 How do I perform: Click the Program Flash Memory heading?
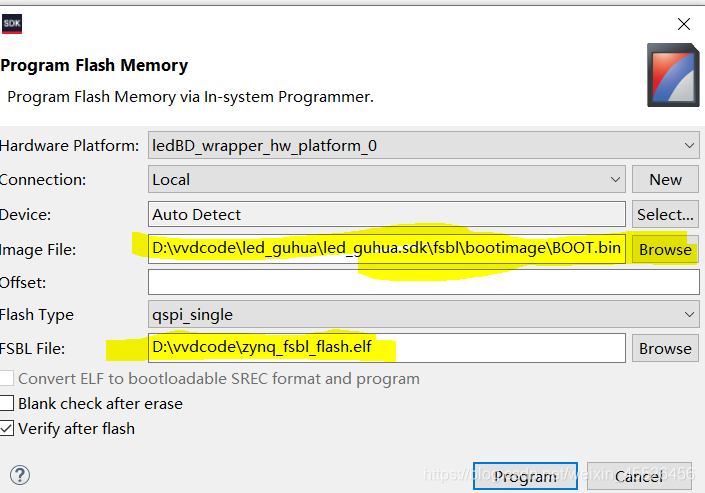point(94,65)
